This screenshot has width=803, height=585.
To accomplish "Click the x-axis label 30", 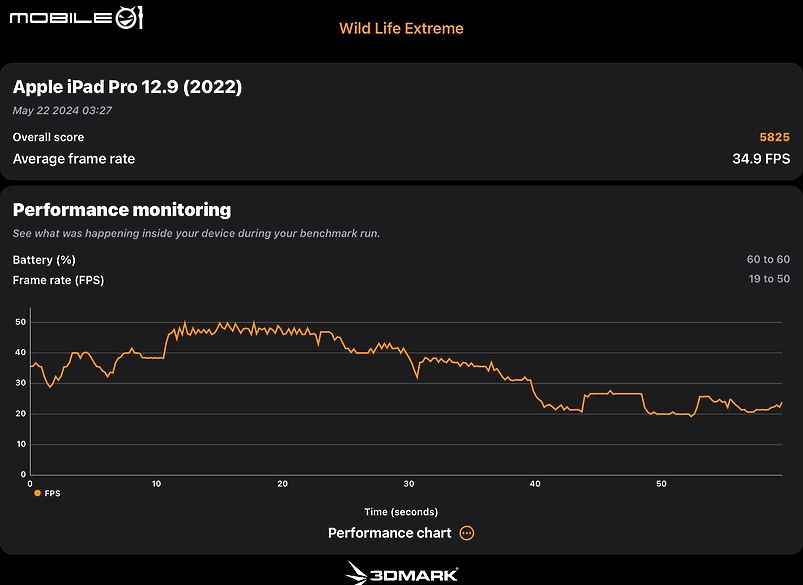I will 409,484.
